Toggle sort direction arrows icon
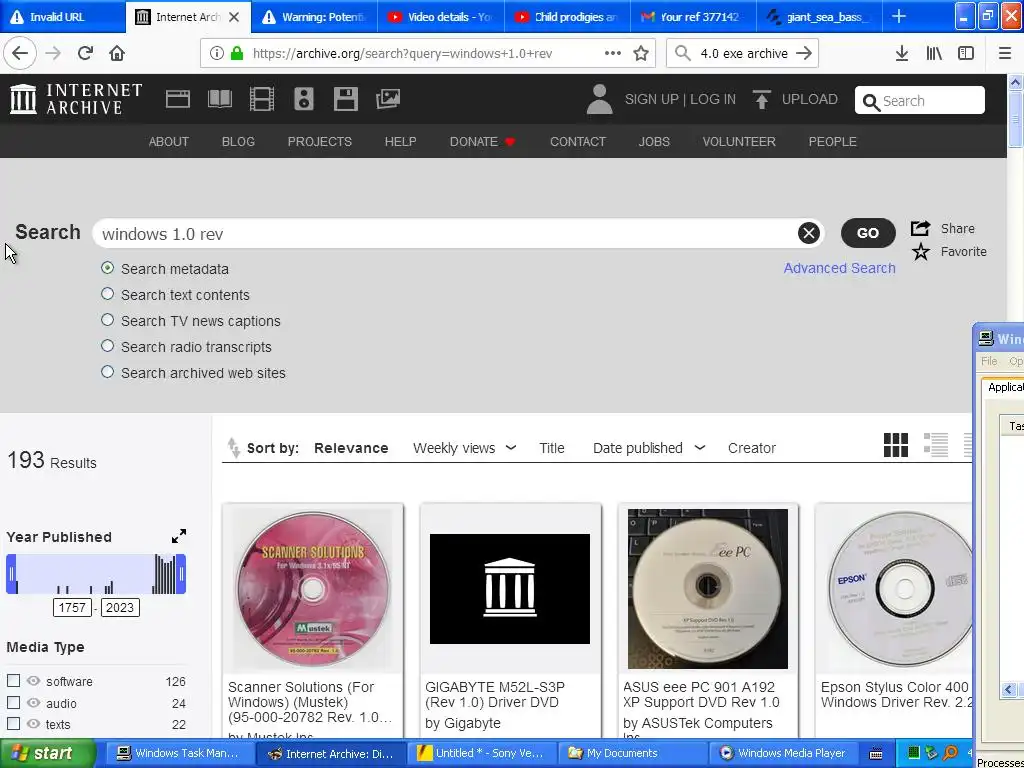The height and width of the screenshot is (768, 1024). point(234,448)
